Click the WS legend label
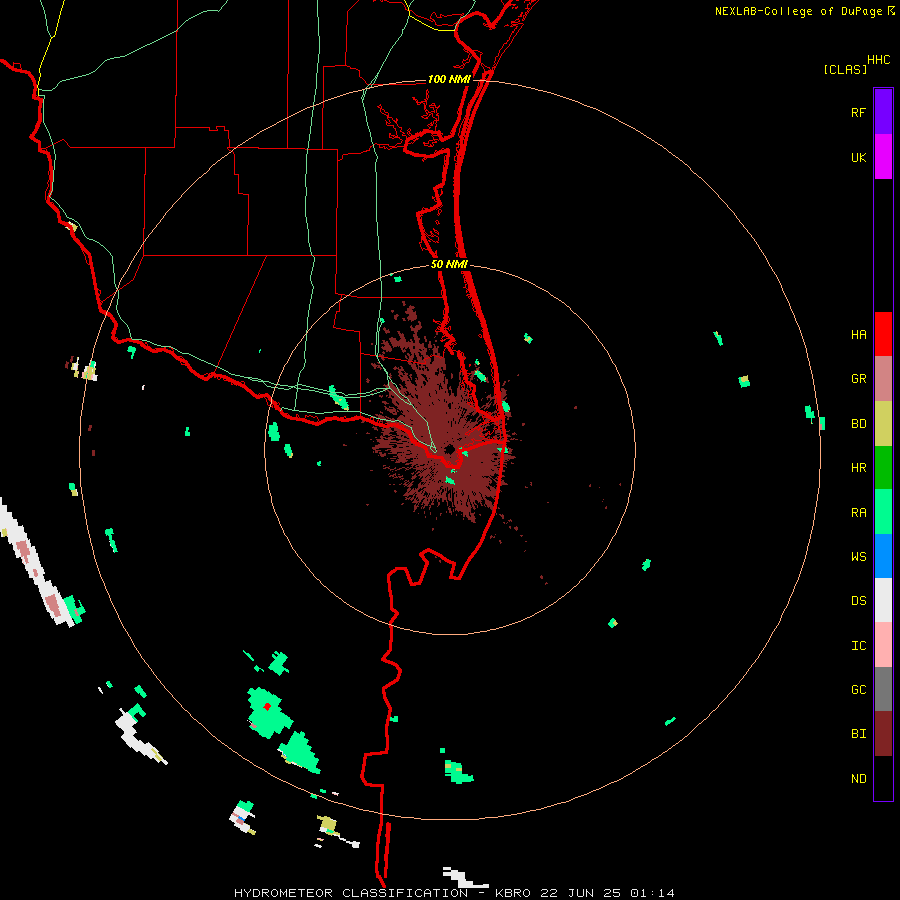Viewport: 900px width, 900px height. 858,557
